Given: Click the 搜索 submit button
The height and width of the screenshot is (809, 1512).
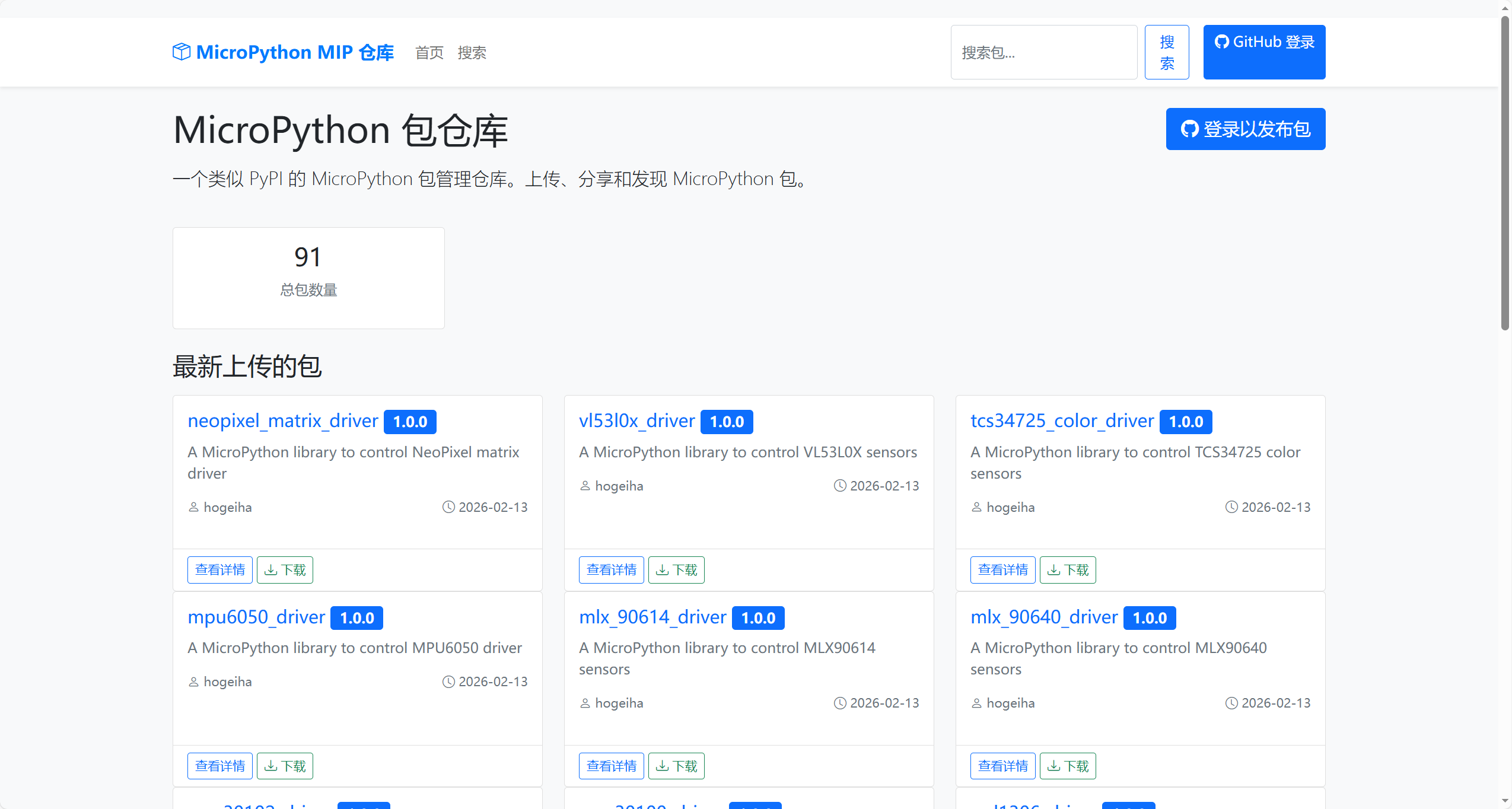Looking at the screenshot, I should pyautogui.click(x=1166, y=52).
